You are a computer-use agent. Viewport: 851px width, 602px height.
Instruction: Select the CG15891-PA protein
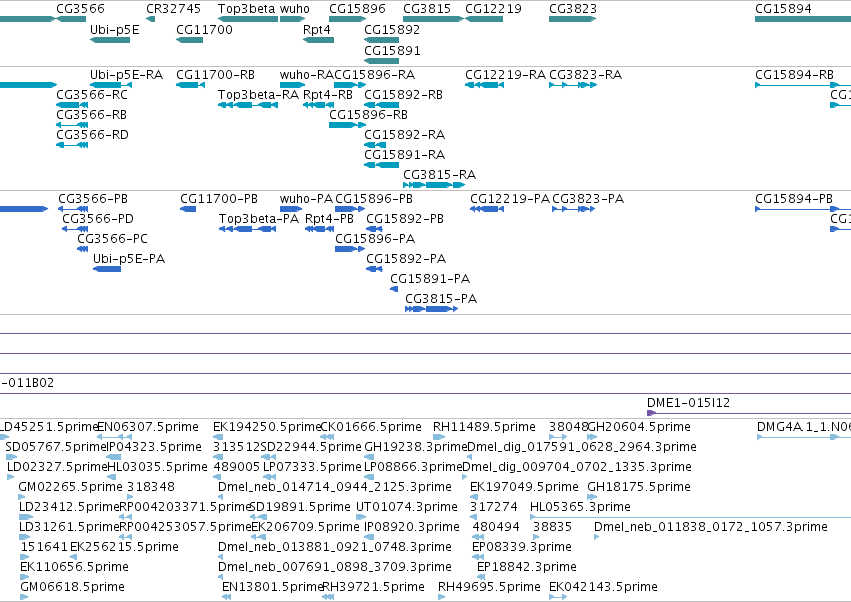click(430, 280)
